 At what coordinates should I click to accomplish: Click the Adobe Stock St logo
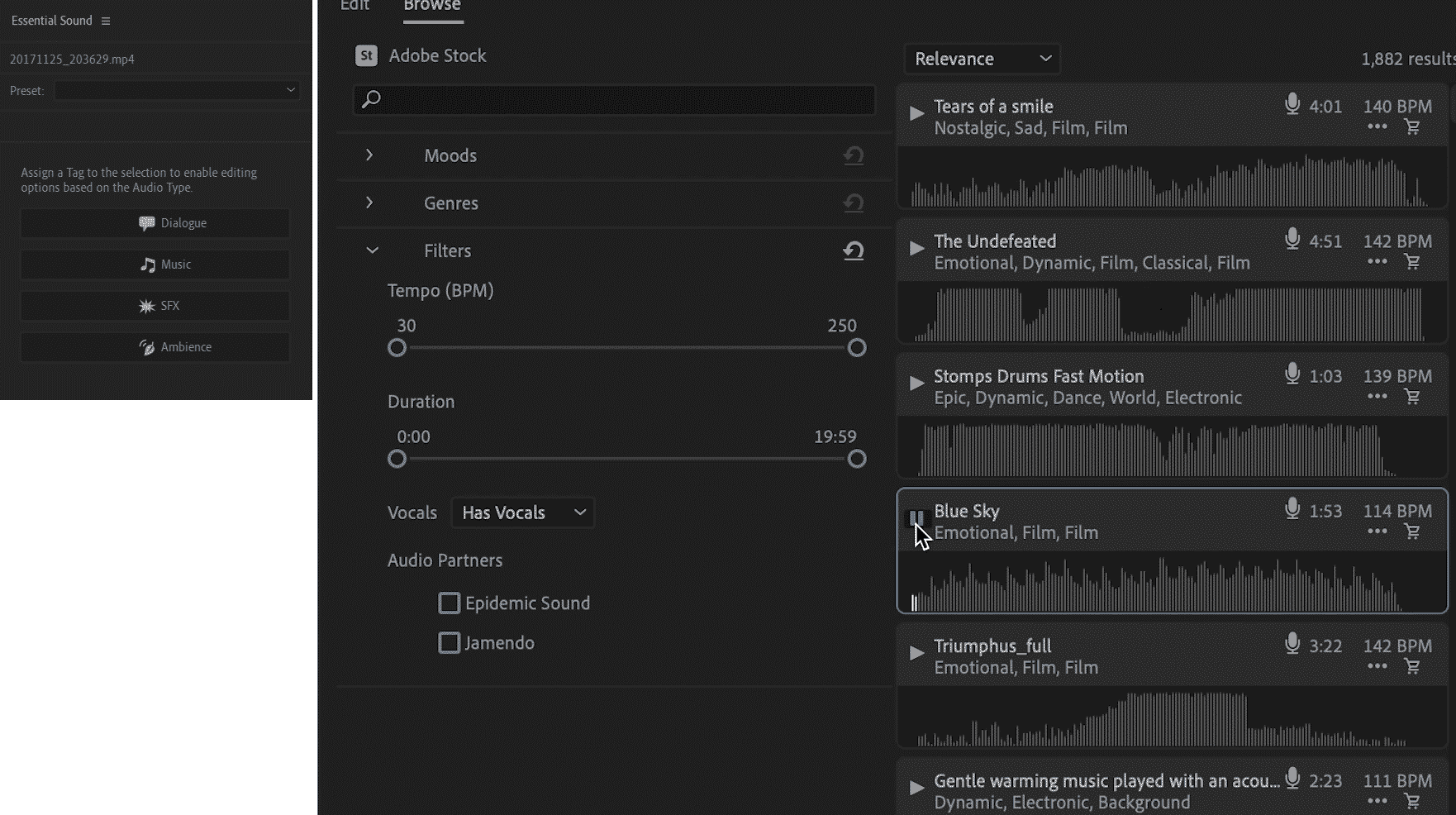click(x=366, y=55)
